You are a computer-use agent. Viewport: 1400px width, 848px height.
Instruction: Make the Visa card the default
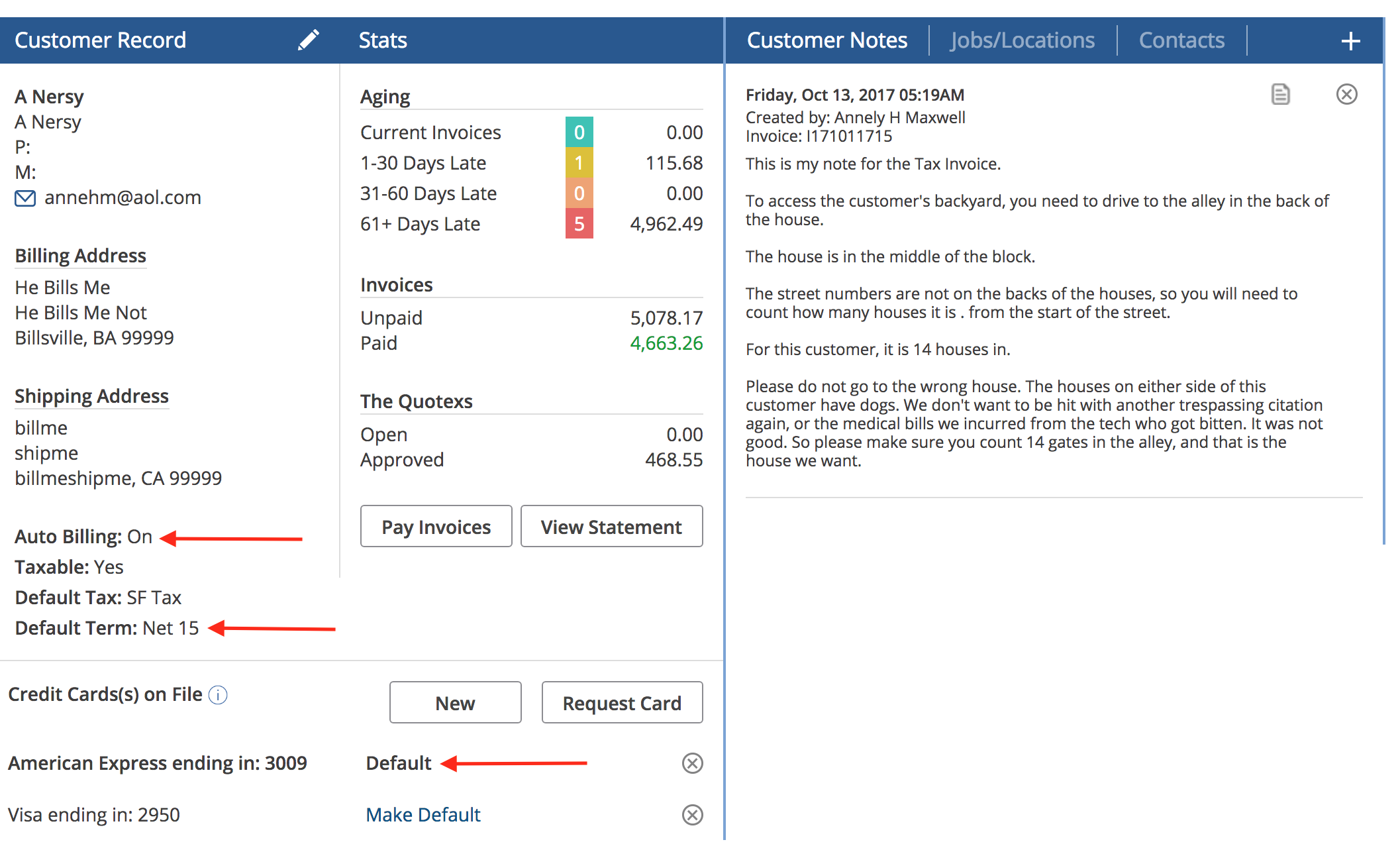pos(423,815)
